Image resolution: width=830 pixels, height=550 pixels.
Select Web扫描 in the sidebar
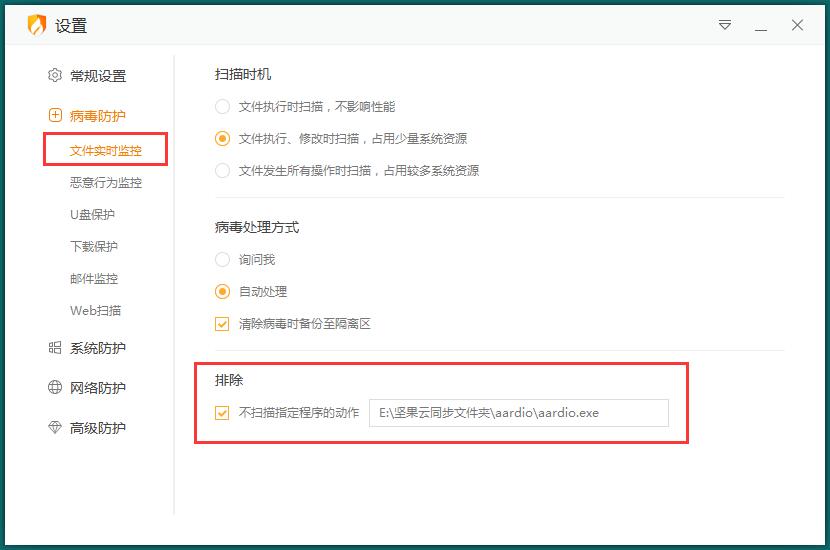(x=95, y=310)
